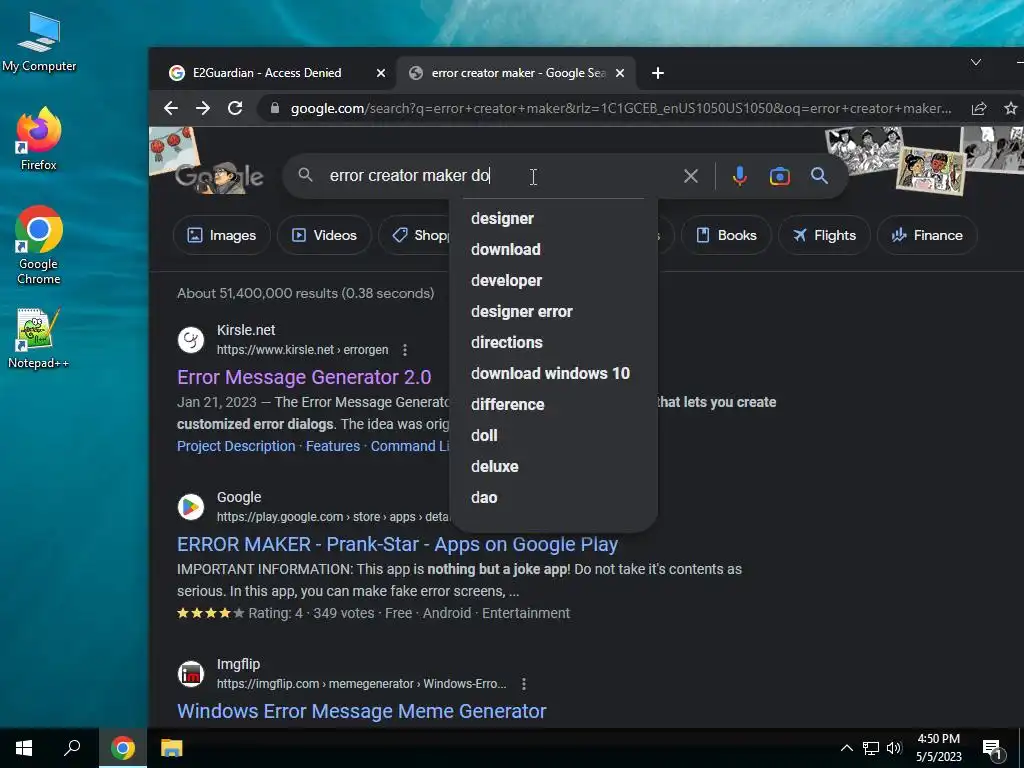
Task: Click the Kirsle.net site favicon
Action: (191, 340)
